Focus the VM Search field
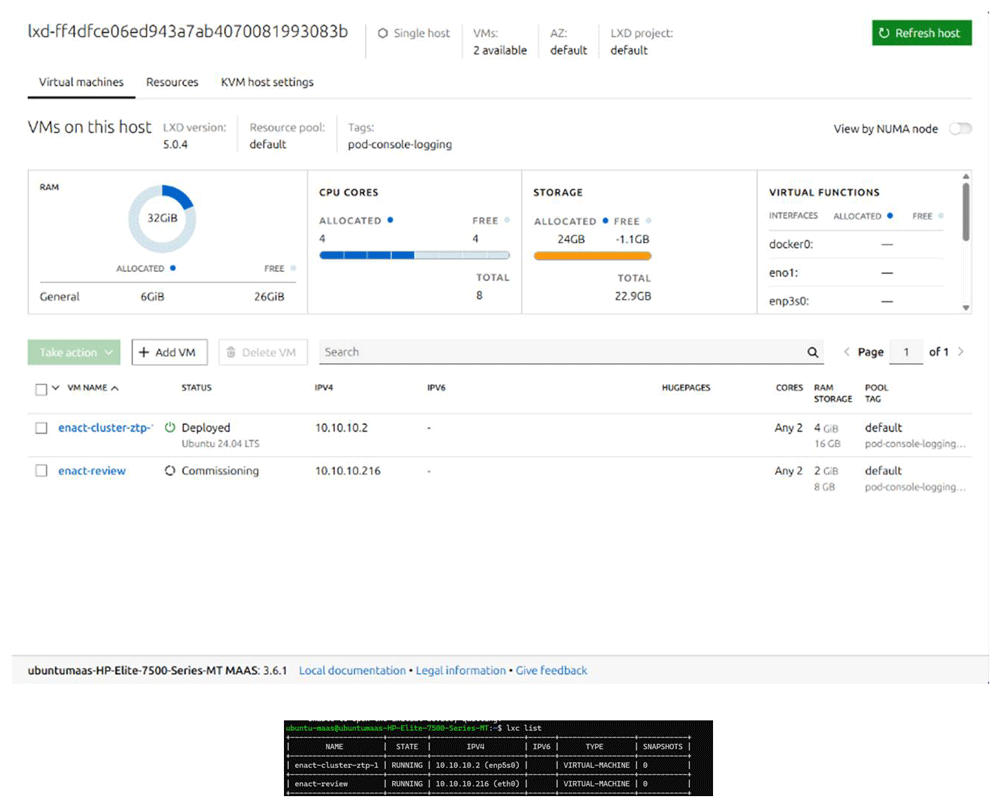The width and height of the screenshot is (1000, 807). pyautogui.click(x=571, y=352)
